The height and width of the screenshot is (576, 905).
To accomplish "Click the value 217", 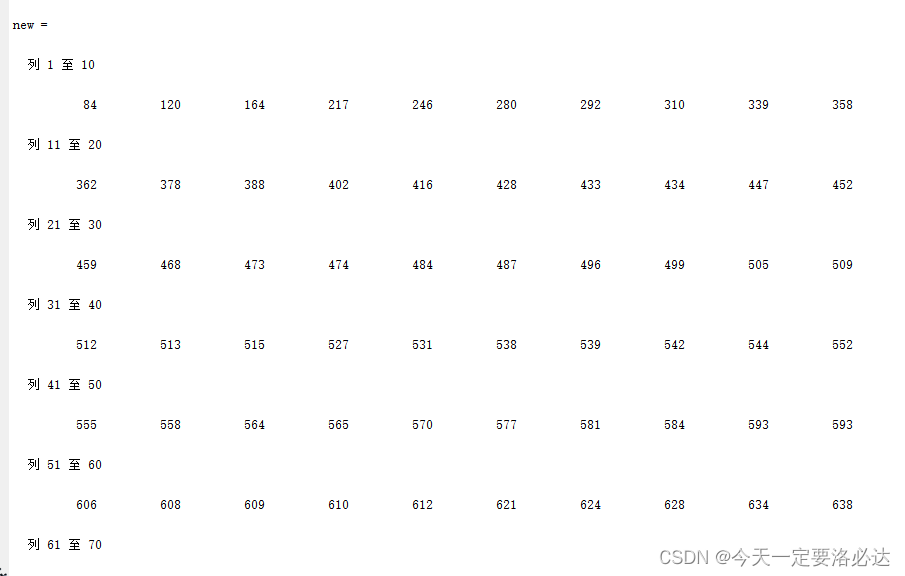I will (339, 105).
